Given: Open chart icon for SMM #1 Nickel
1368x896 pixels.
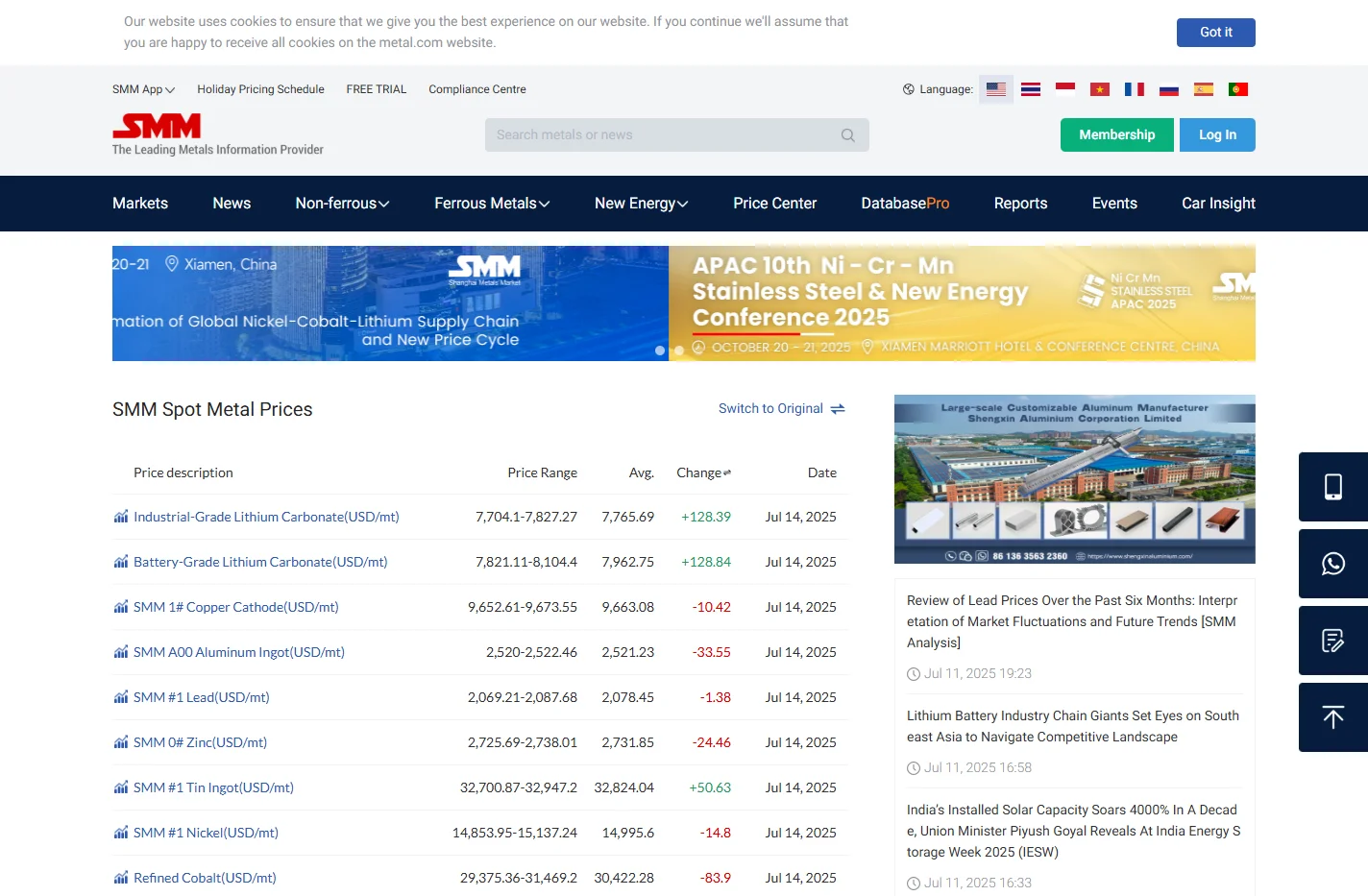Looking at the screenshot, I should (121, 833).
